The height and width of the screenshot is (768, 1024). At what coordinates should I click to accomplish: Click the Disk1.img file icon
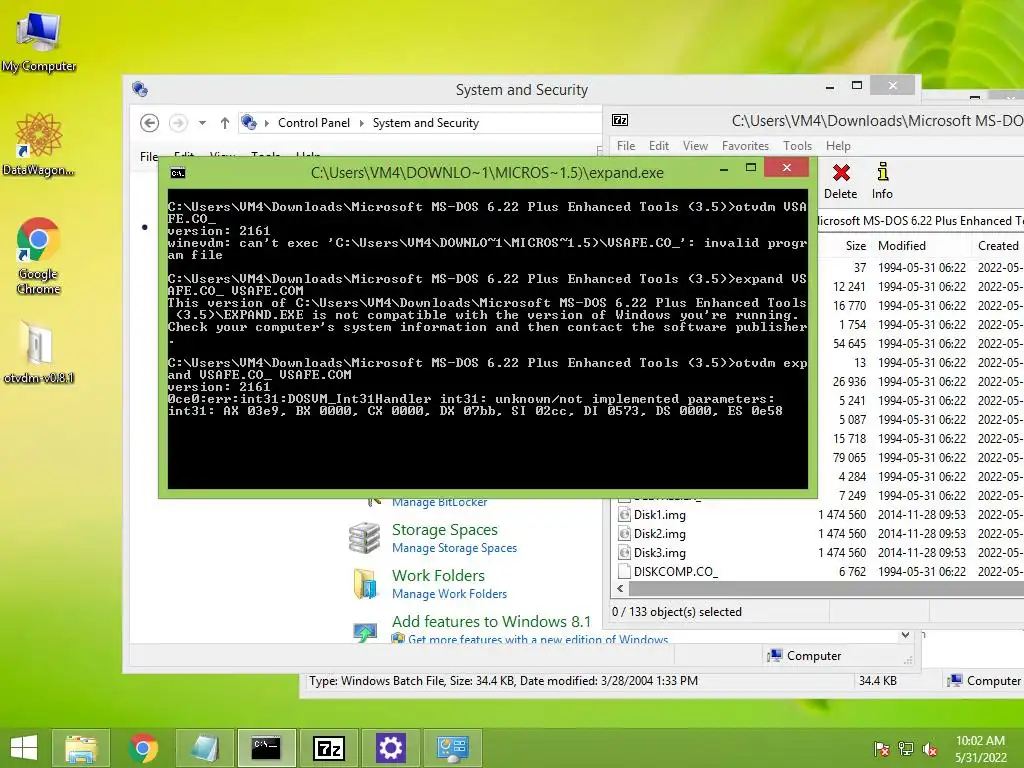tap(624, 515)
